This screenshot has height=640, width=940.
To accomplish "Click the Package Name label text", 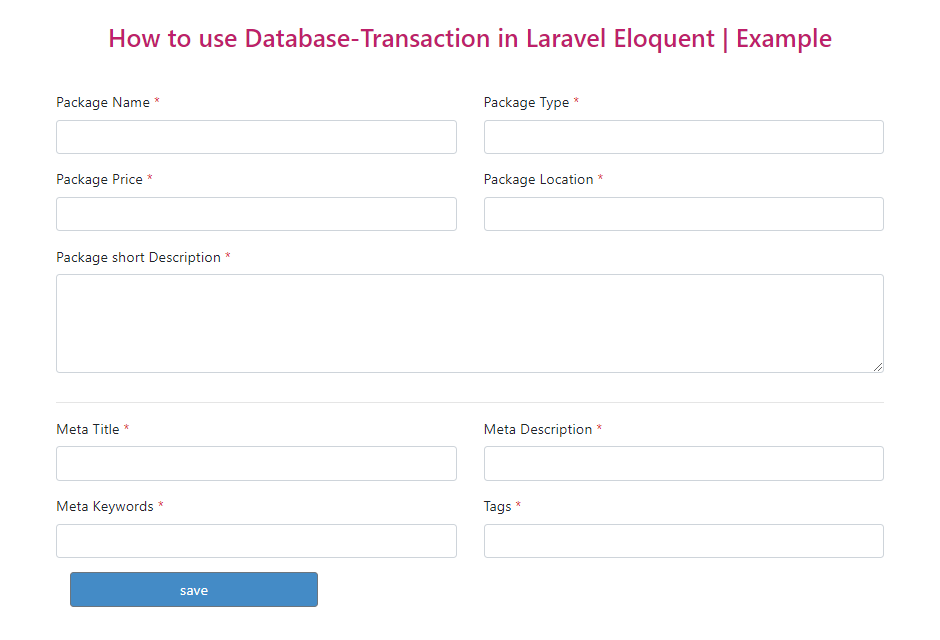I will click(x=100, y=102).
